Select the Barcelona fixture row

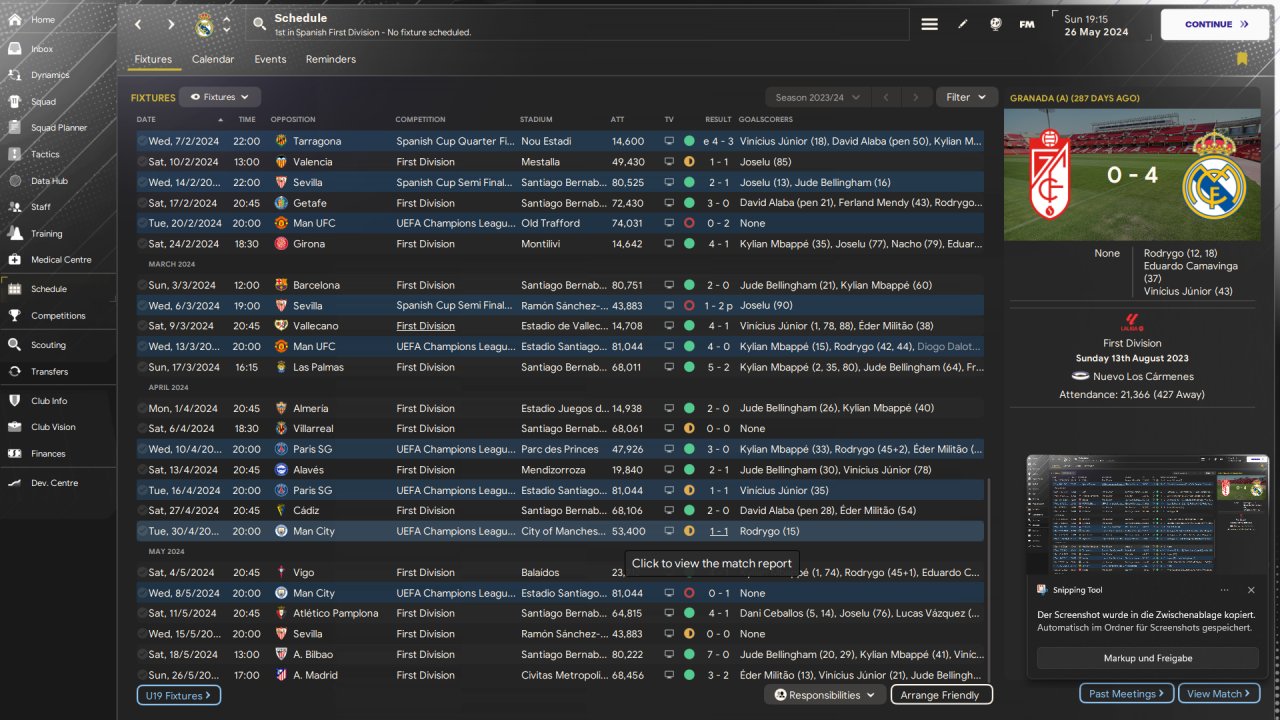pyautogui.click(x=560, y=285)
